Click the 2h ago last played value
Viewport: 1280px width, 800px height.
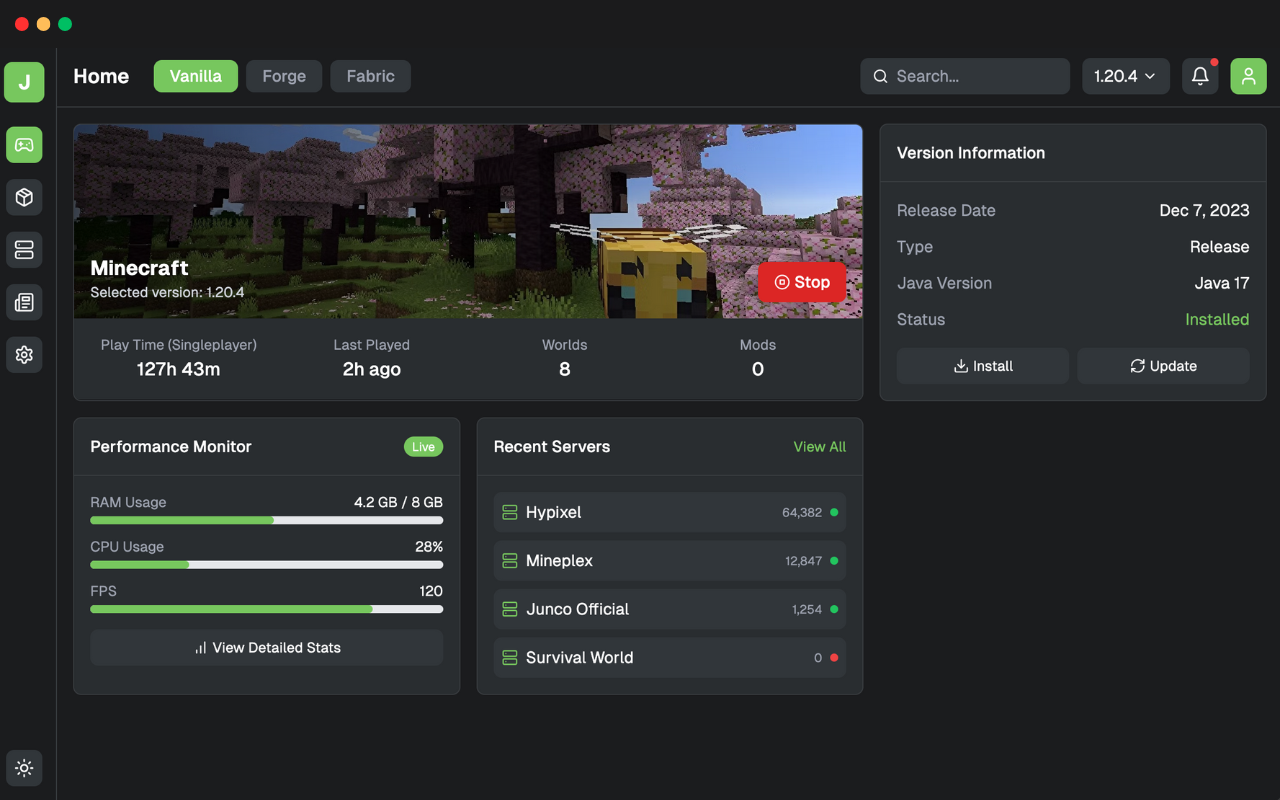click(x=372, y=369)
